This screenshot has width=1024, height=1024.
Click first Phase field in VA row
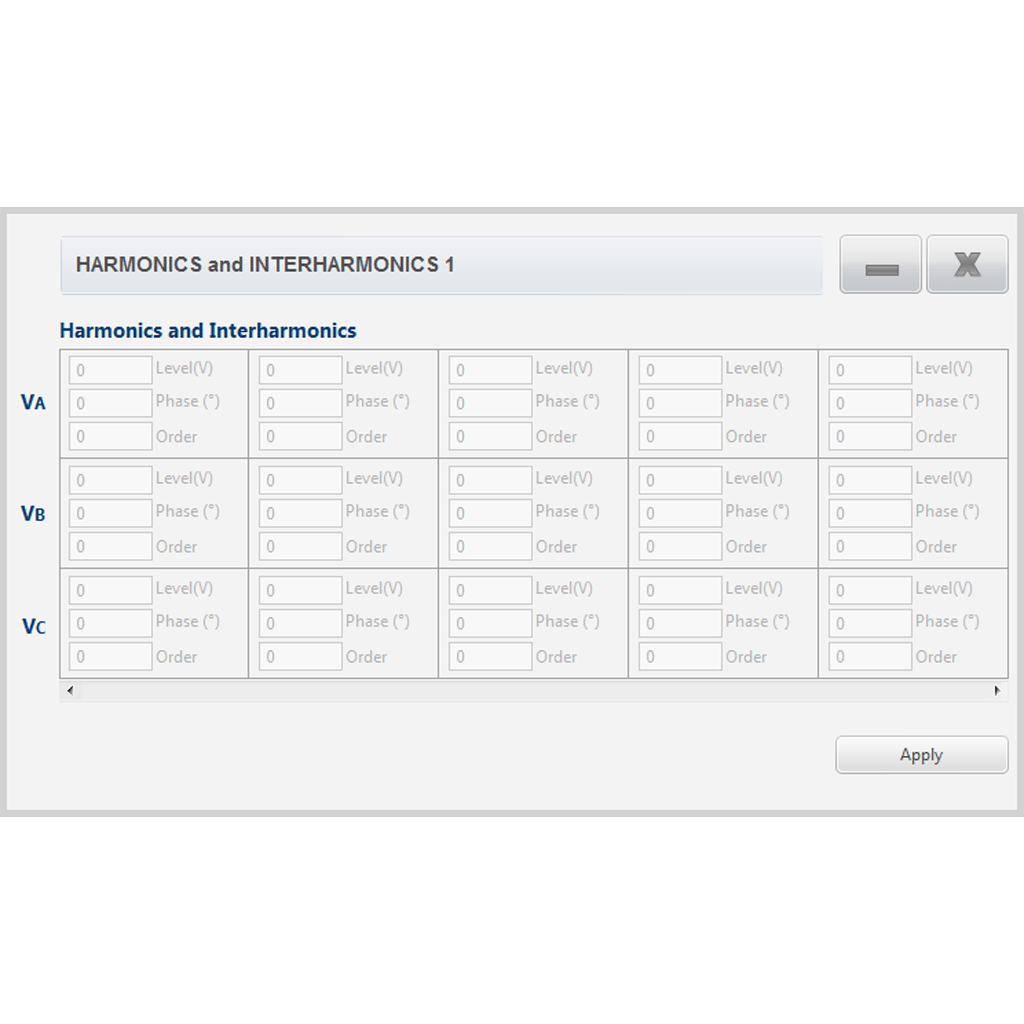click(110, 403)
